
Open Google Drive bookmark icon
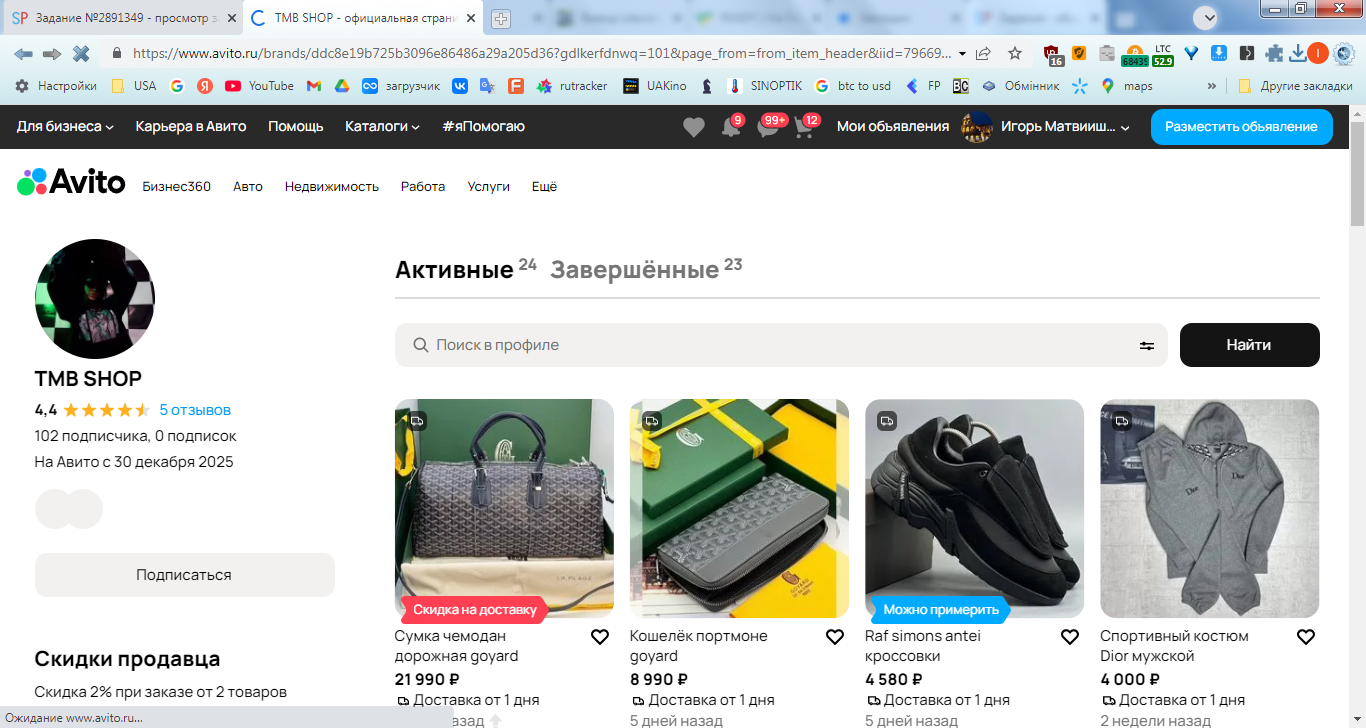pos(341,86)
